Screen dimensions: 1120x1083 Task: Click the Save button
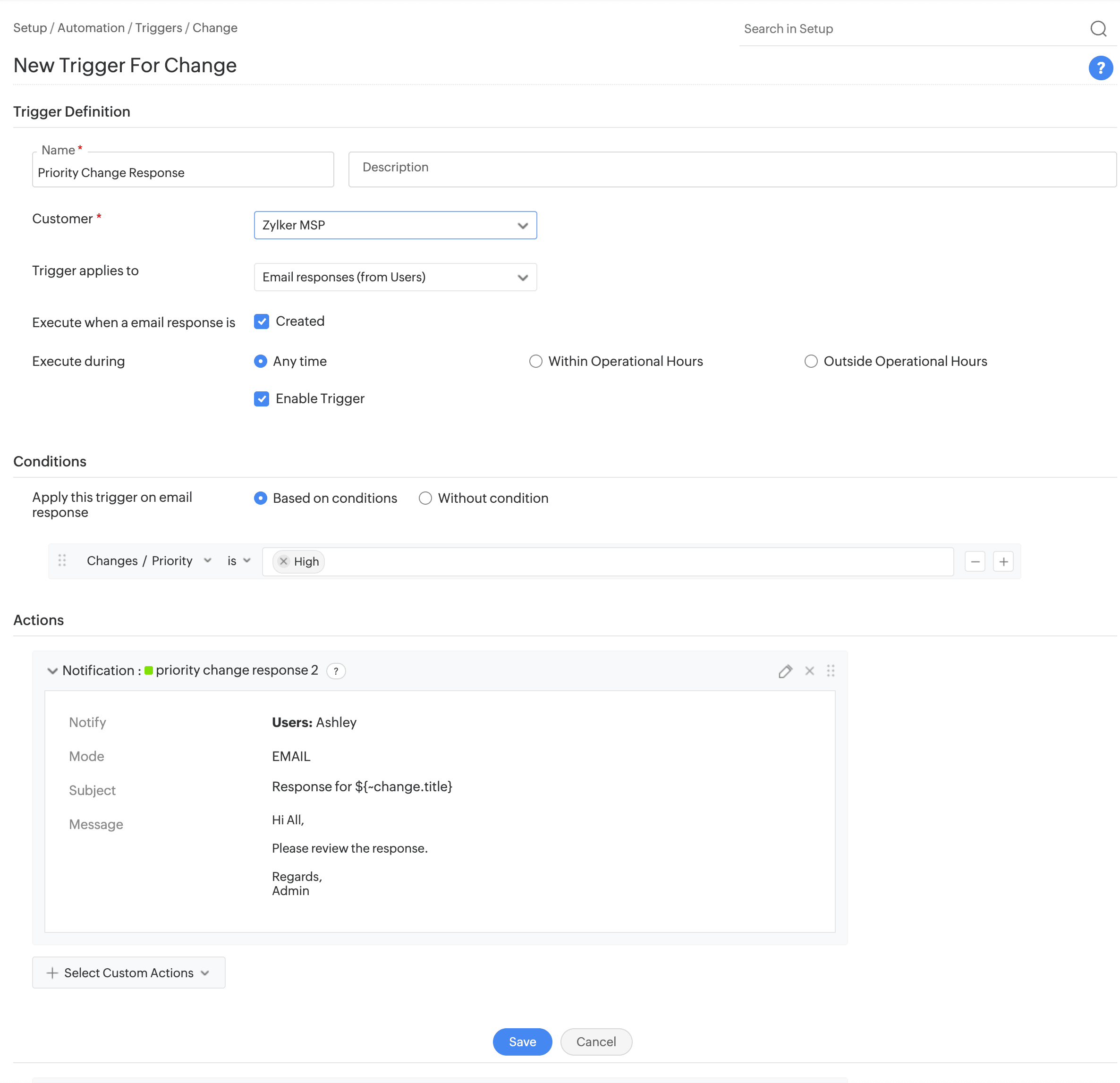[522, 1042]
